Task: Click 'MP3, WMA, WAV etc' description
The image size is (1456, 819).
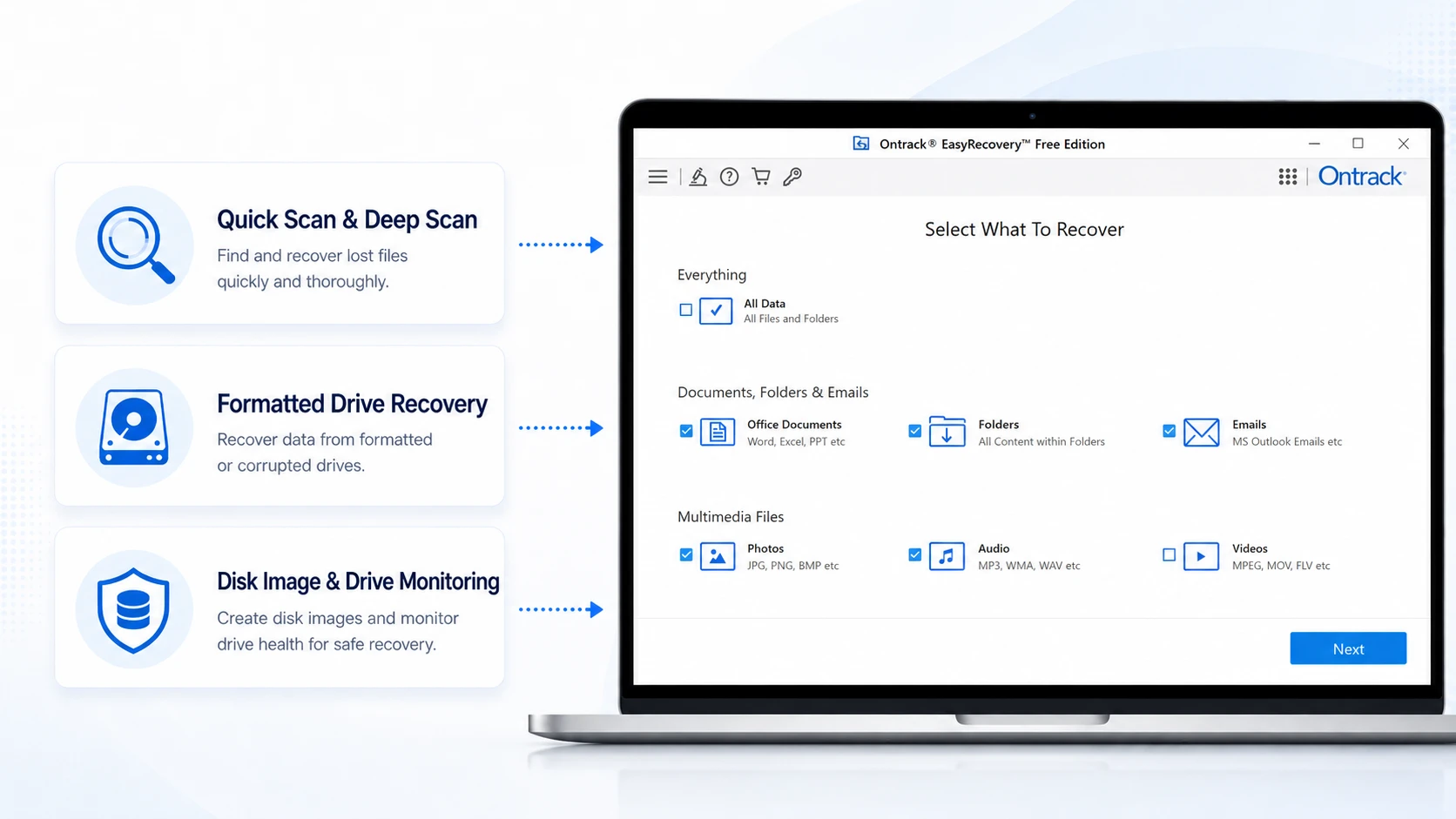Action: pyautogui.click(x=1029, y=566)
